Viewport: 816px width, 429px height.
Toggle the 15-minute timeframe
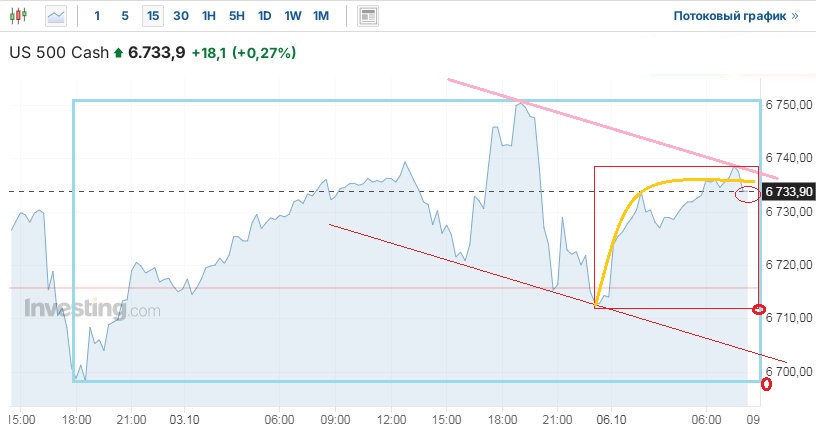[x=152, y=16]
